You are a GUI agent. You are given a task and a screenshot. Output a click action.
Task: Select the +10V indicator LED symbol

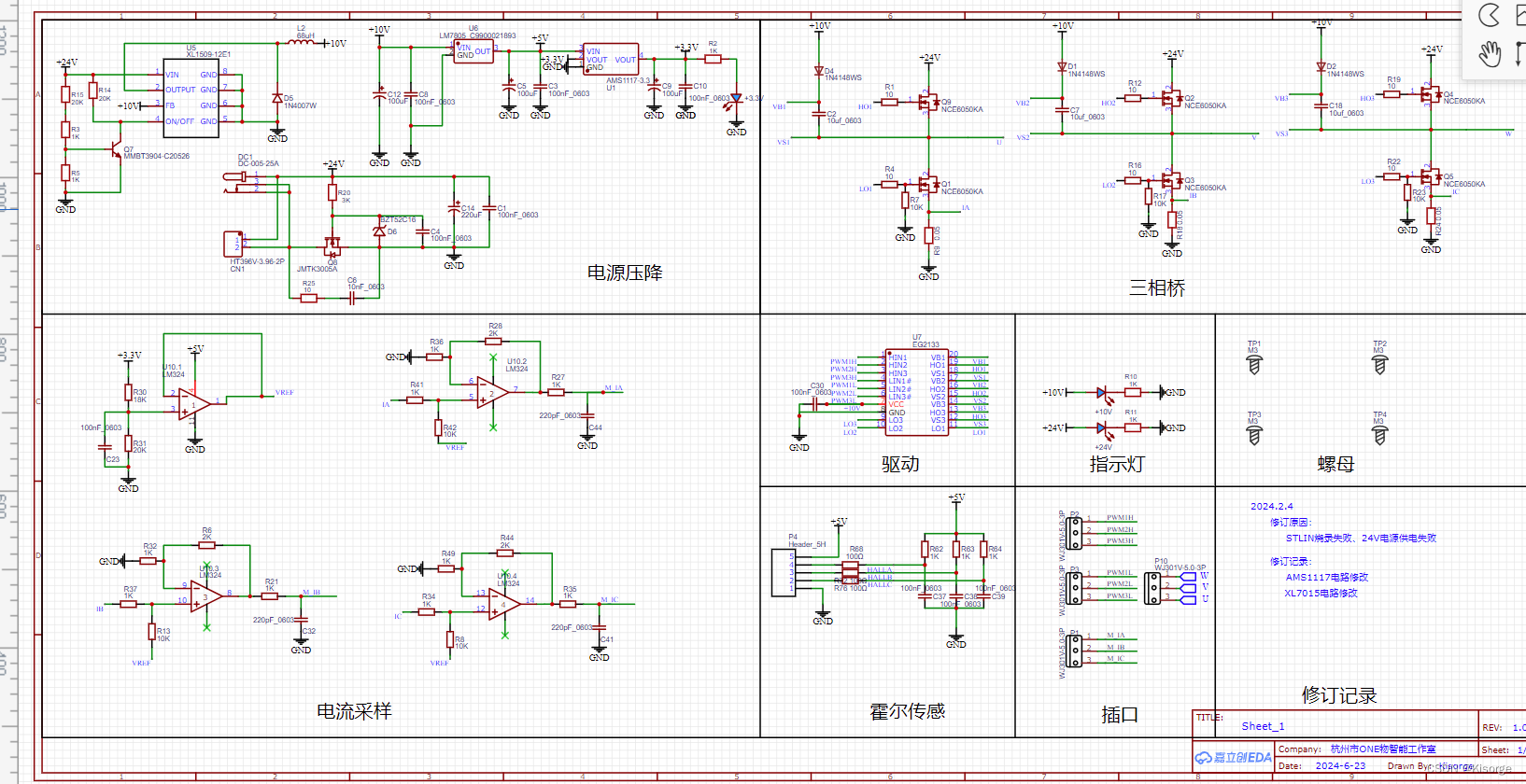pyautogui.click(x=1103, y=393)
